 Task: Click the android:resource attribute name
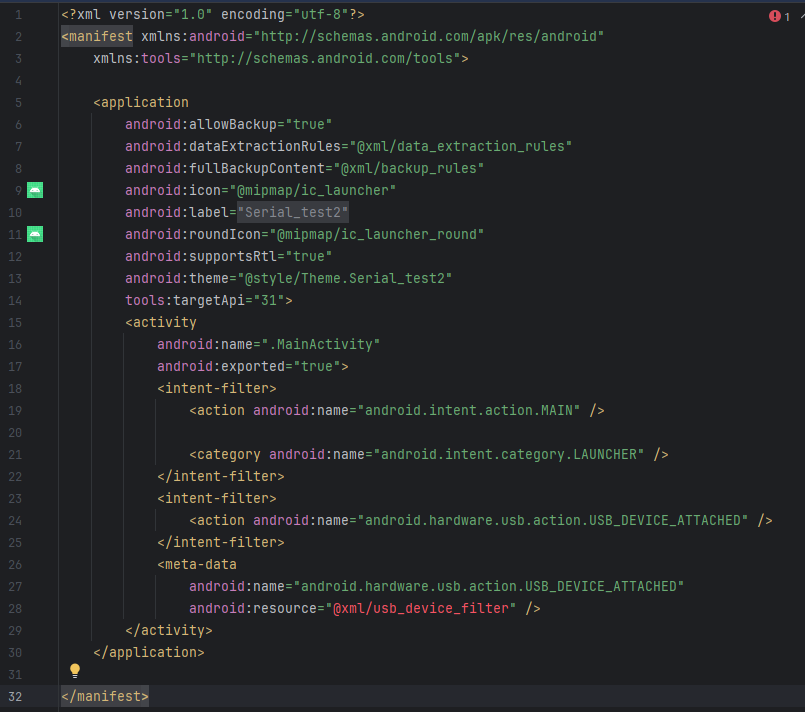[253, 608]
